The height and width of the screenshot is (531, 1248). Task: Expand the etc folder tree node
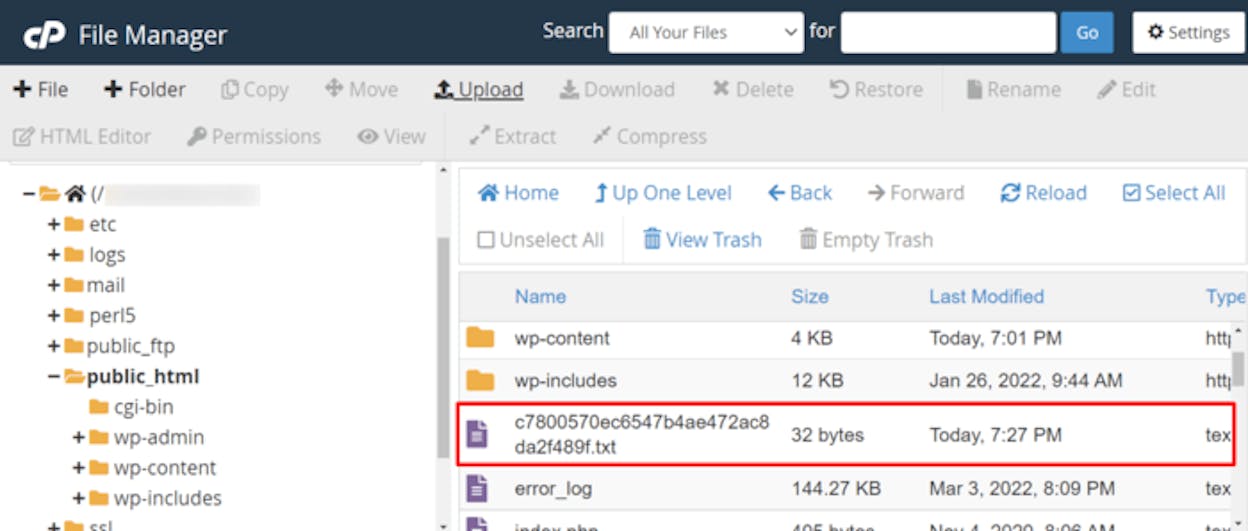click(x=53, y=224)
